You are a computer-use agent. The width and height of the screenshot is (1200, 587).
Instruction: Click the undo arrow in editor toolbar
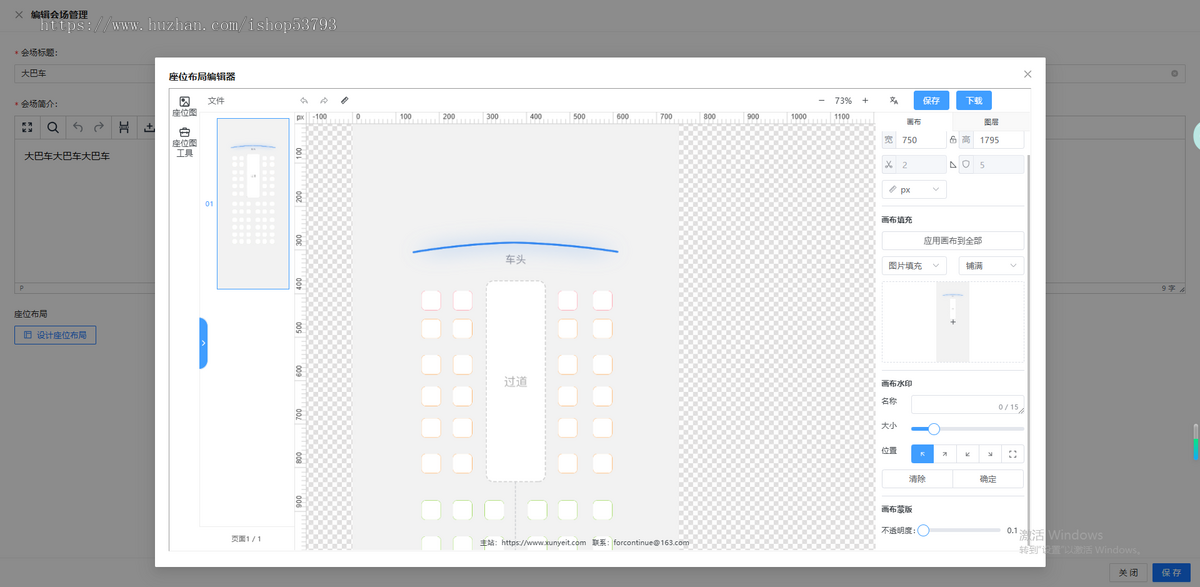click(304, 101)
